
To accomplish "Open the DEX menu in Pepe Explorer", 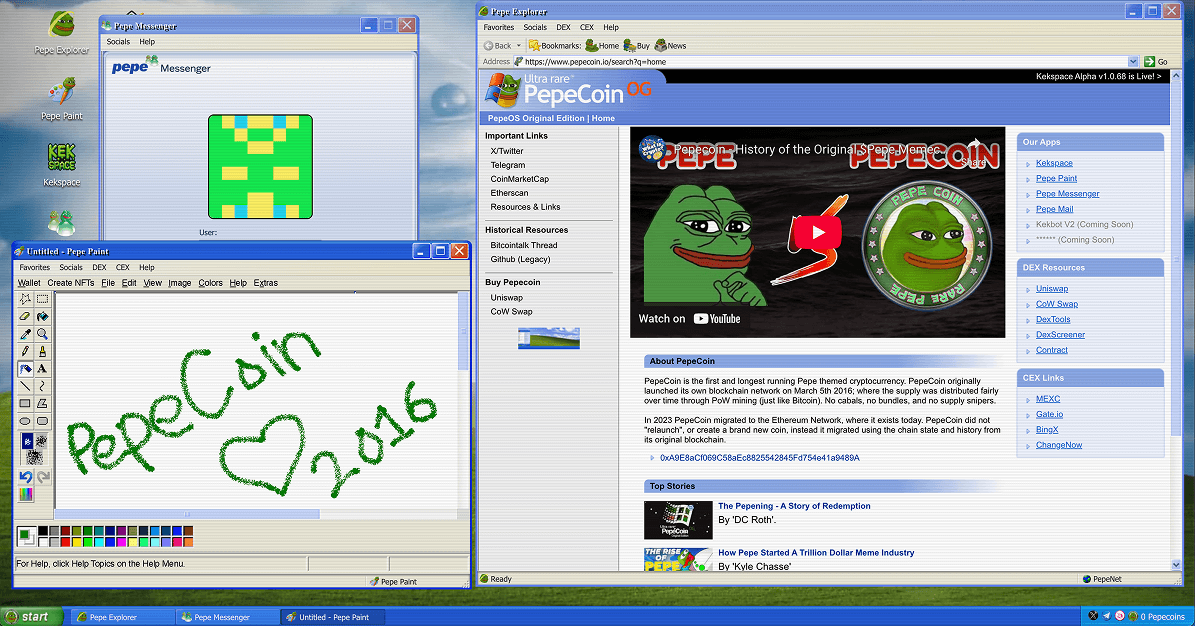I will 563,27.
